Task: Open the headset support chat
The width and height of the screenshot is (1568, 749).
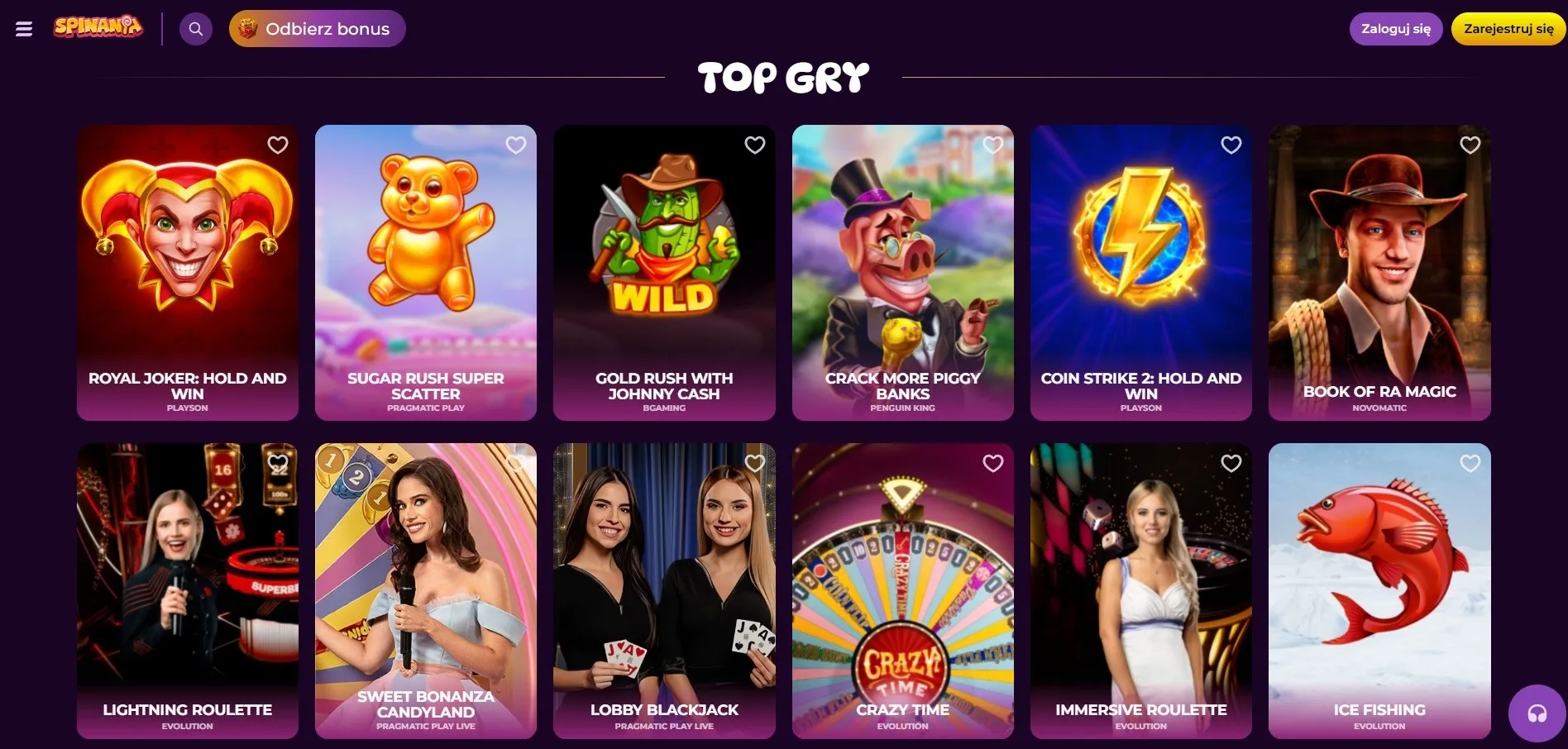Action: pos(1537,713)
